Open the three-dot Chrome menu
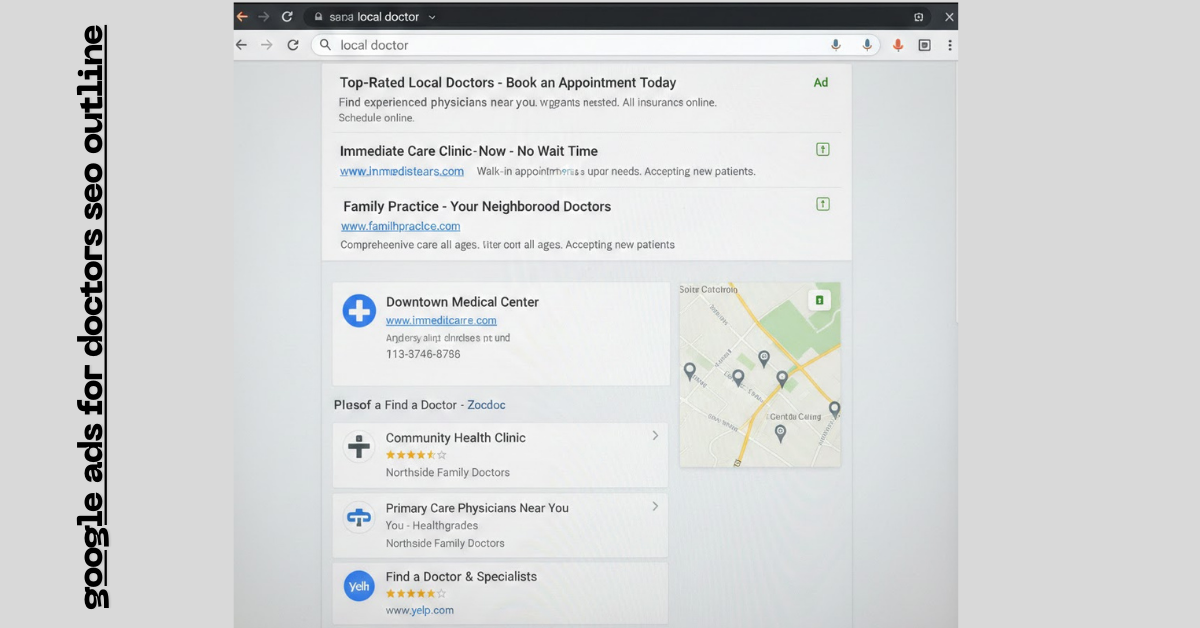The height and width of the screenshot is (628, 1200). pos(948,45)
